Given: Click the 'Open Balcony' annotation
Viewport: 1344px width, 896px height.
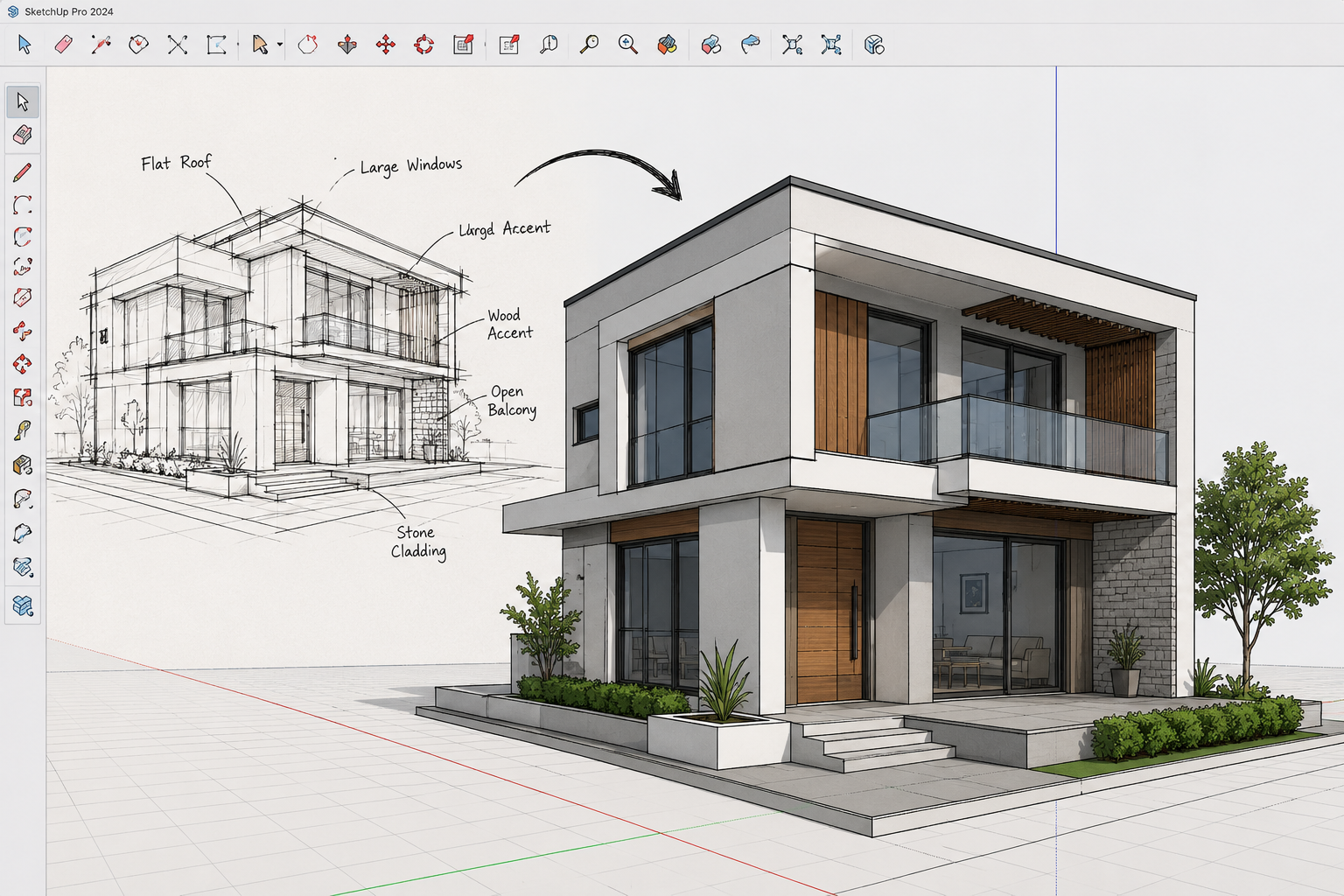Looking at the screenshot, I should tap(512, 401).
